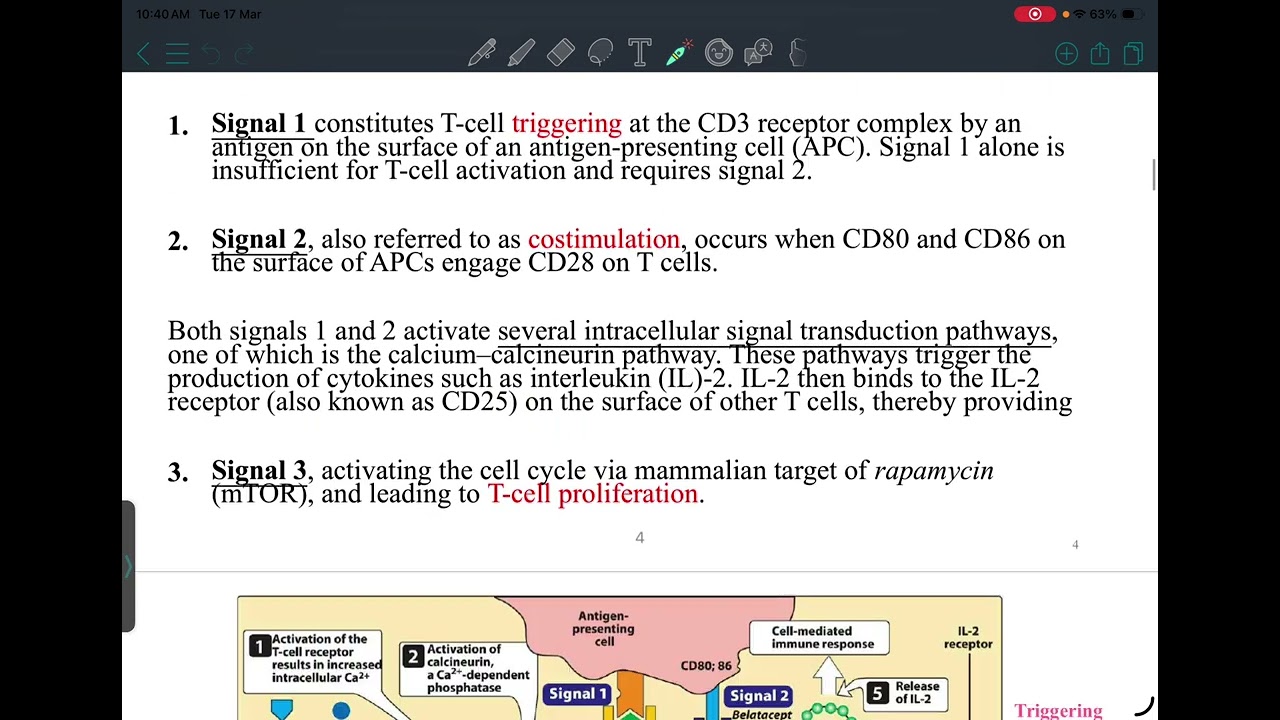Open the translate tool

coord(758,53)
